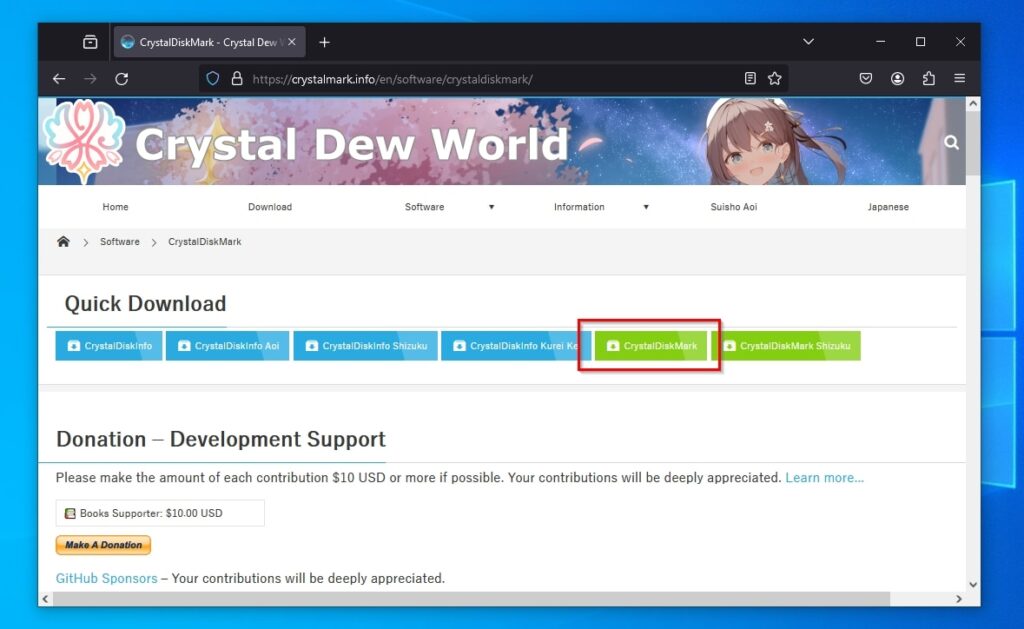Viewport: 1024px width, 629px height.
Task: Open the GitHub Sponsors link
Action: tap(106, 578)
